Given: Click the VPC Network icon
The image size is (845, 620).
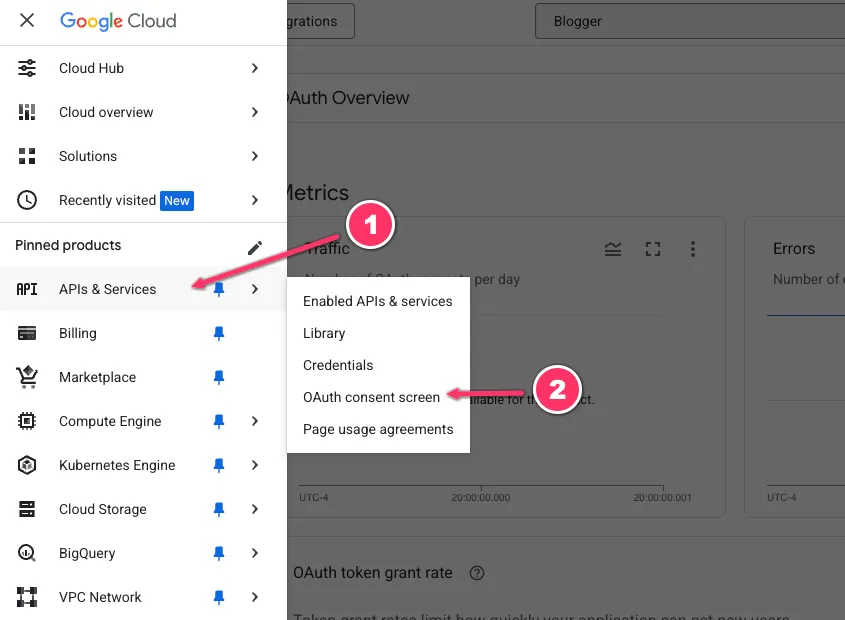Looking at the screenshot, I should tap(27, 597).
